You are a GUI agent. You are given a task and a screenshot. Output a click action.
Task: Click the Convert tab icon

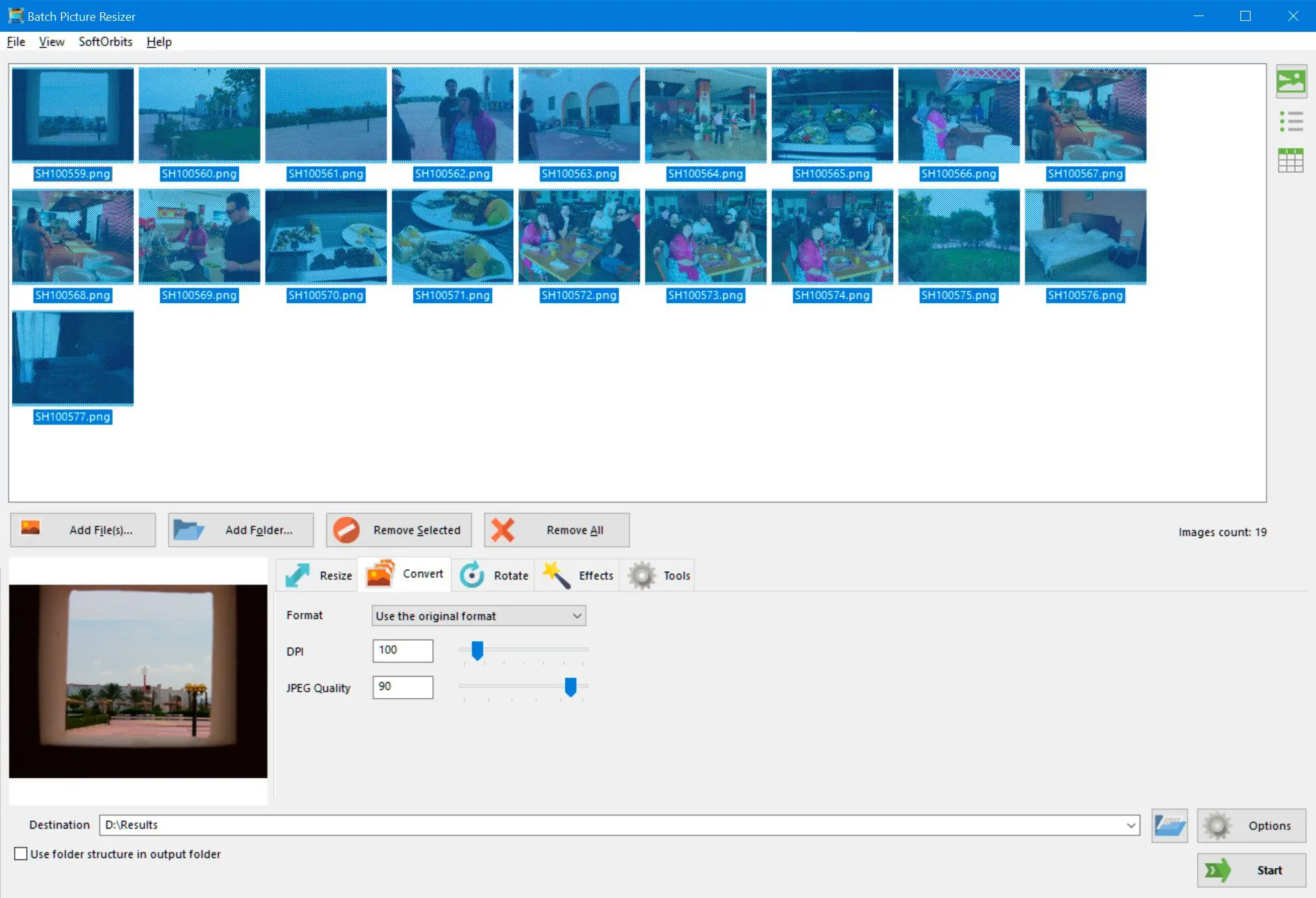click(381, 574)
